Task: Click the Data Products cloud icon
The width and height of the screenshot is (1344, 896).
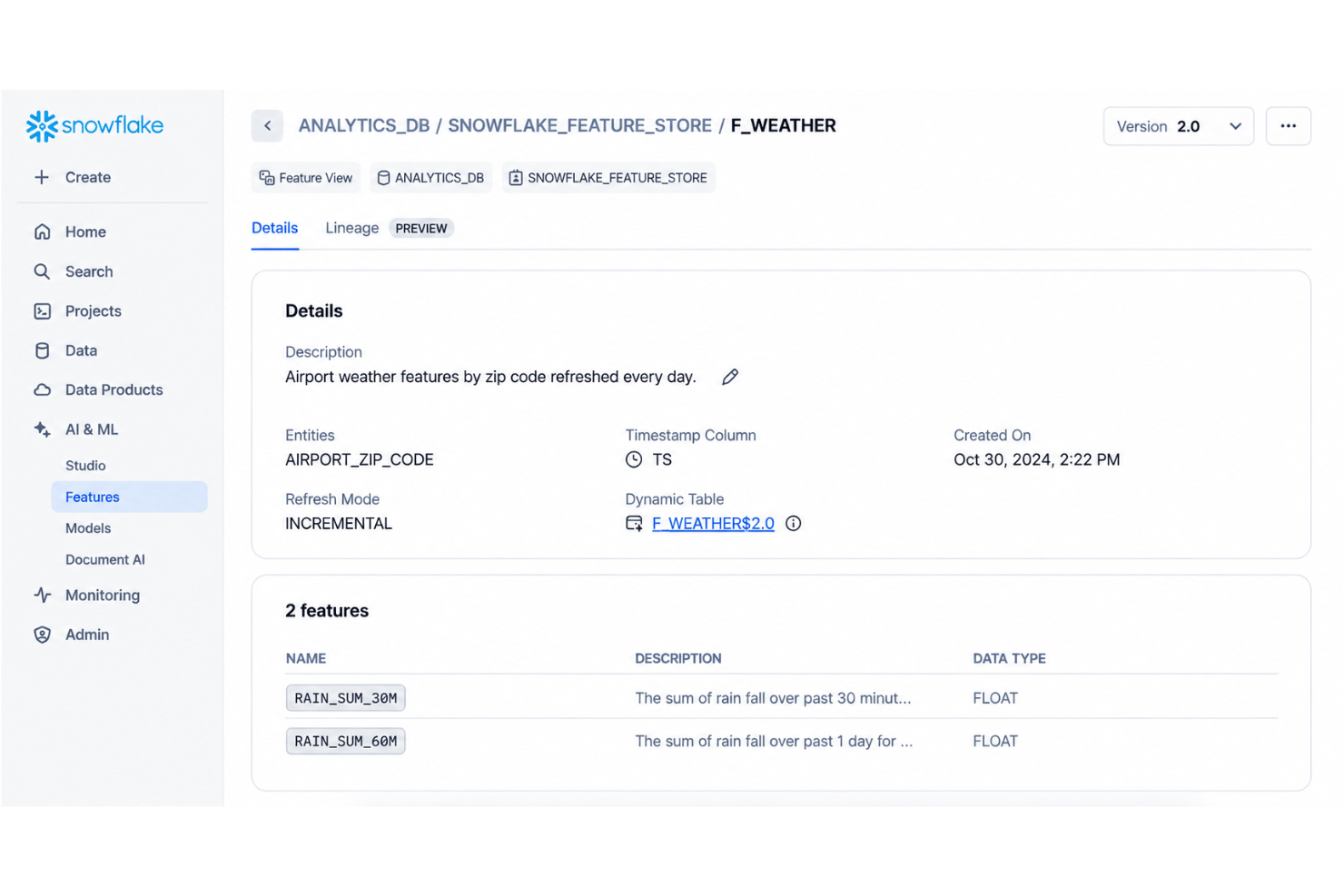Action: 42,390
